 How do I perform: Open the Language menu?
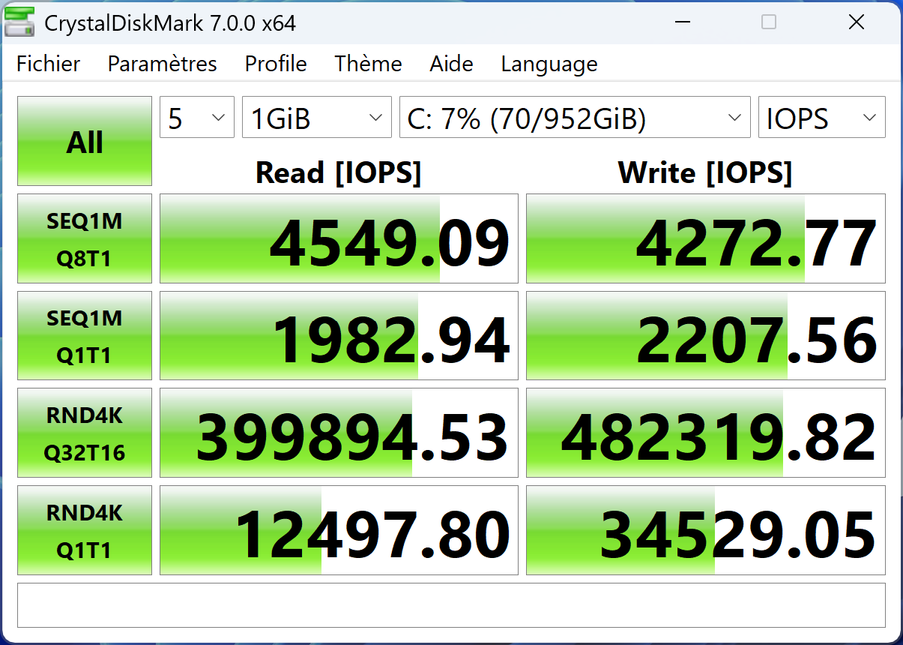click(549, 64)
